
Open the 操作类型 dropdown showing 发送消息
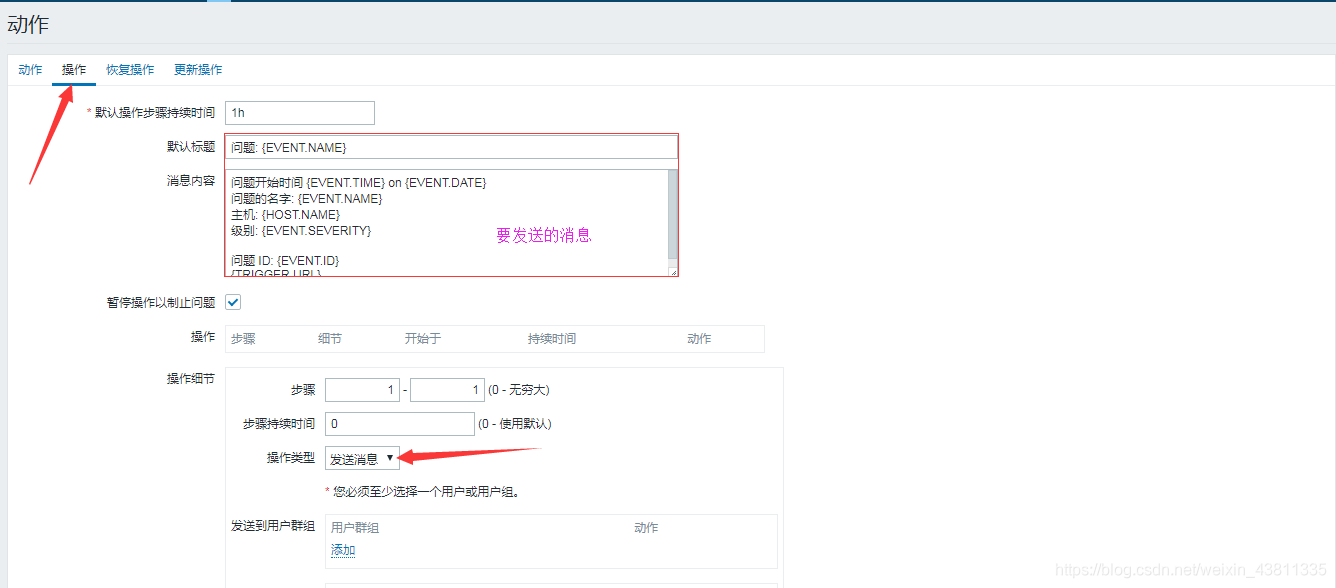point(362,458)
